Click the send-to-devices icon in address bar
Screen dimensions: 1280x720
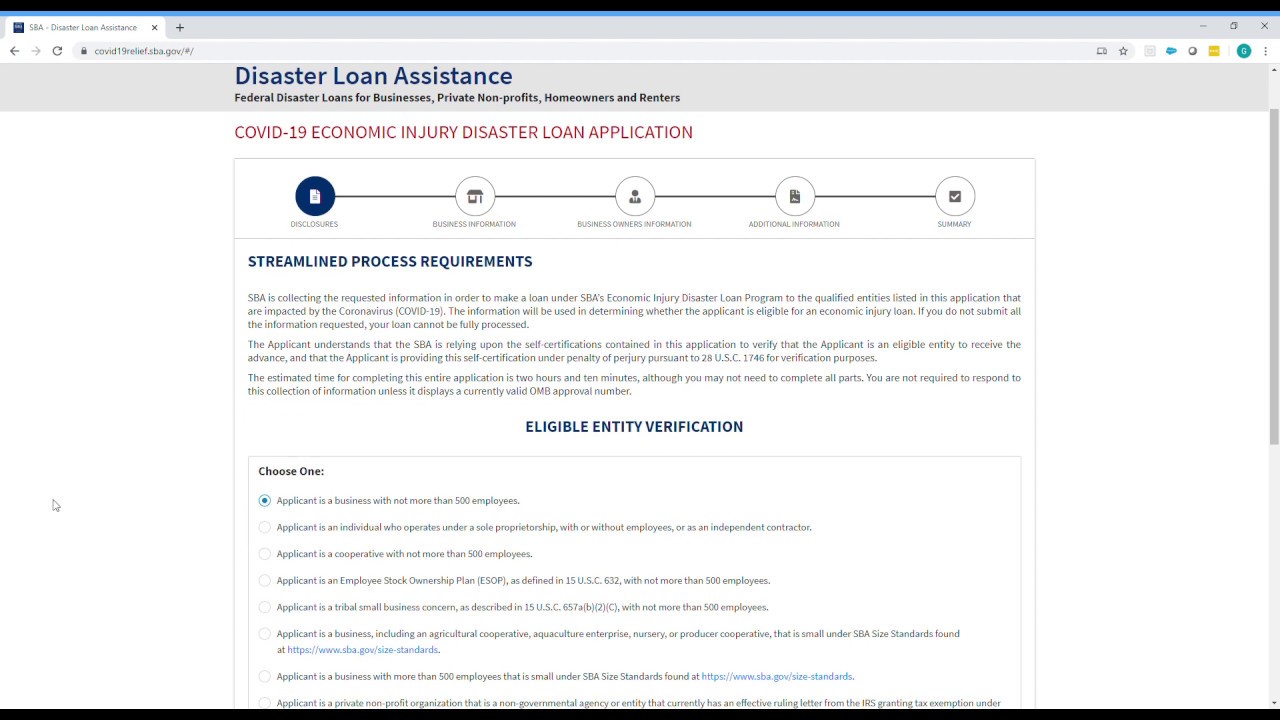click(1102, 51)
